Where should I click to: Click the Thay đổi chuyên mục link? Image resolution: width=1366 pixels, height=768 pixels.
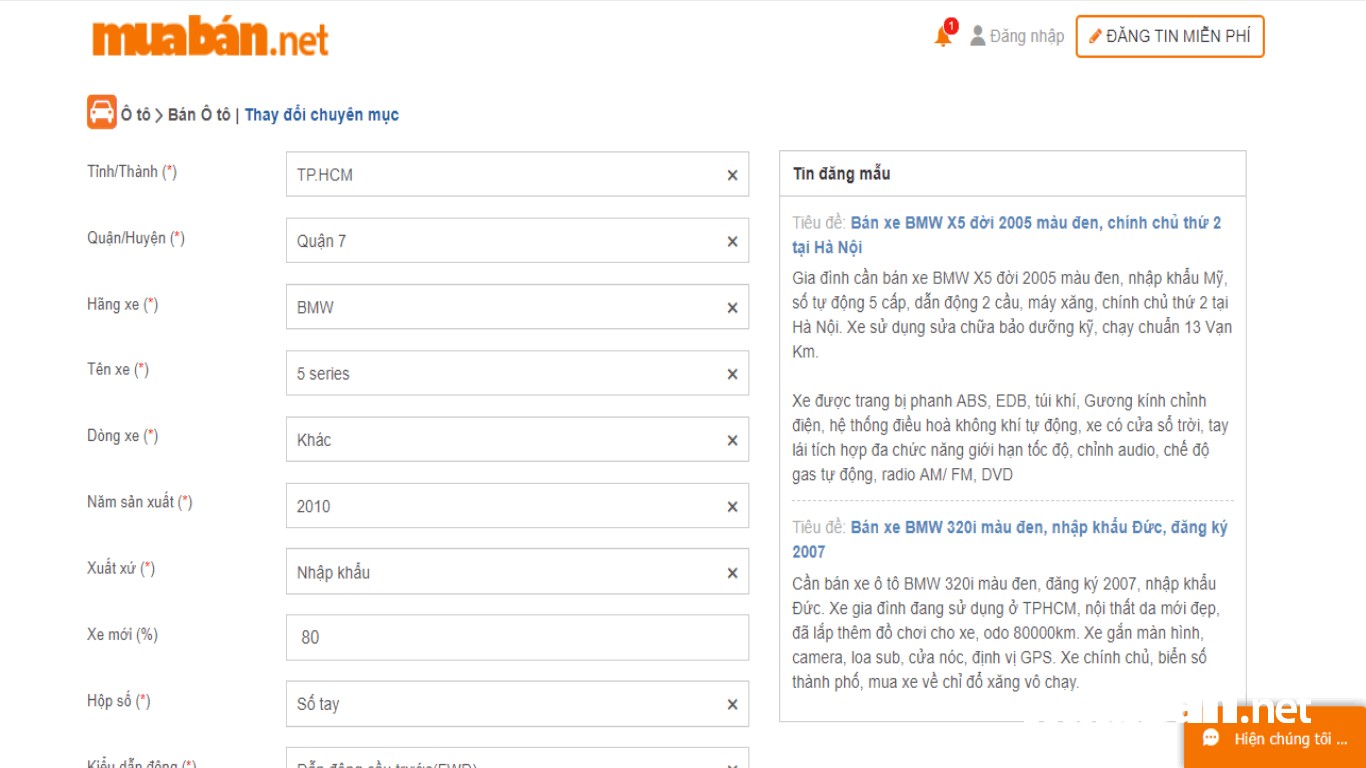point(322,115)
